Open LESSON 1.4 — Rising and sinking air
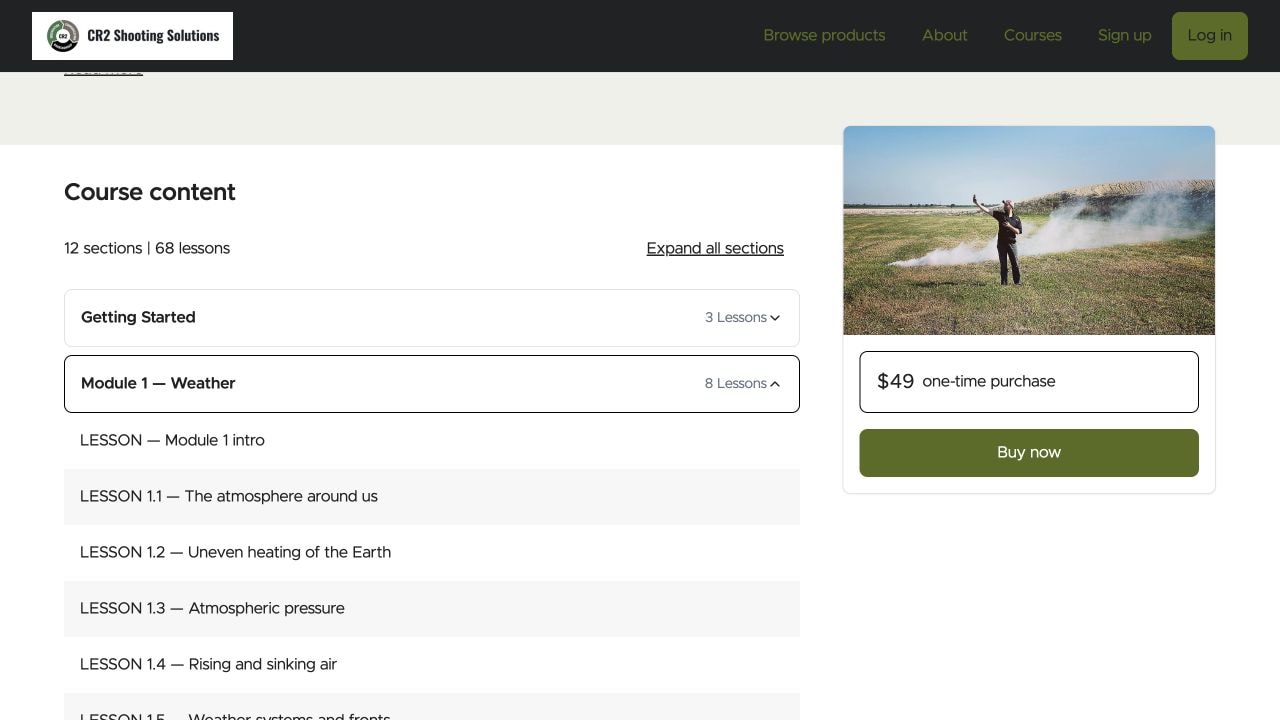1280x720 pixels. pyautogui.click(x=432, y=664)
